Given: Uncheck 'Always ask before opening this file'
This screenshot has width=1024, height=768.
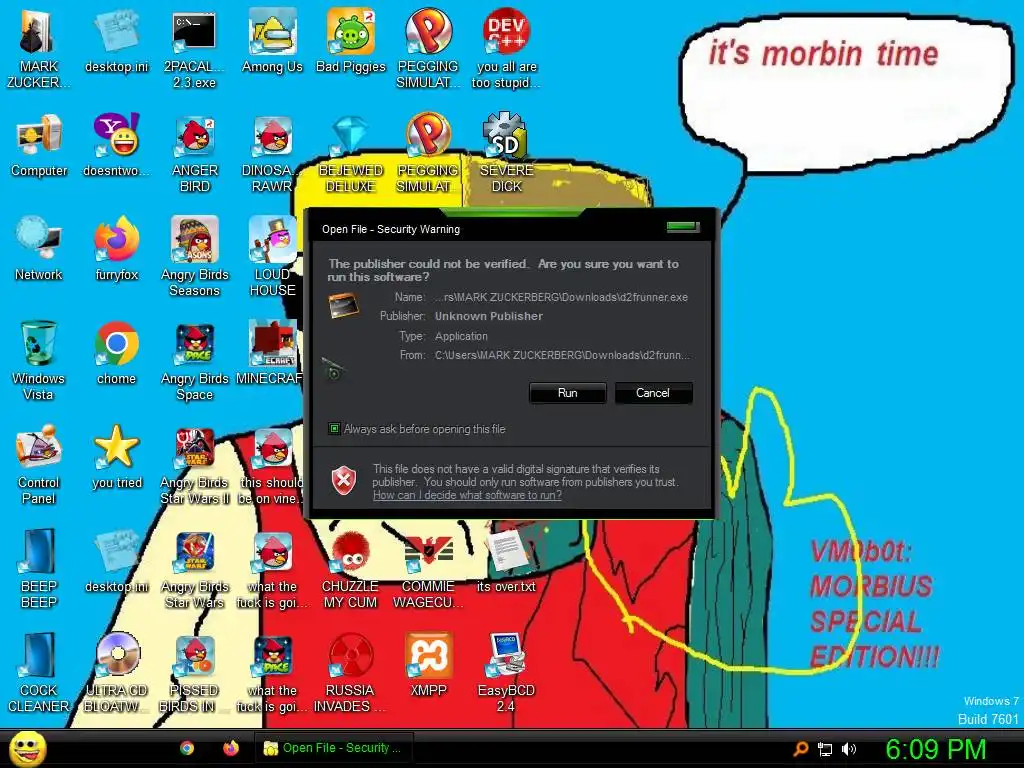Looking at the screenshot, I should click(334, 429).
